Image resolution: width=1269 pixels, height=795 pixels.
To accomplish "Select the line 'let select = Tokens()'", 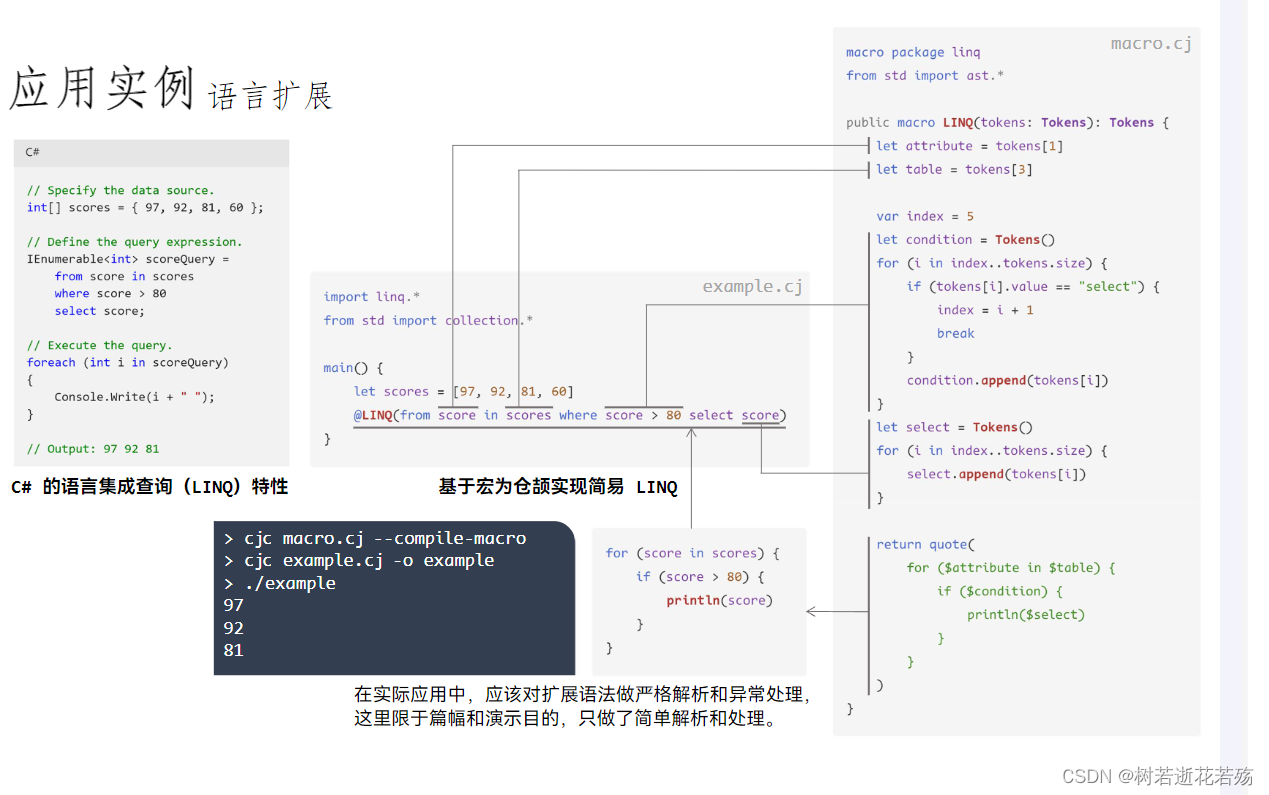I will click(x=954, y=428).
